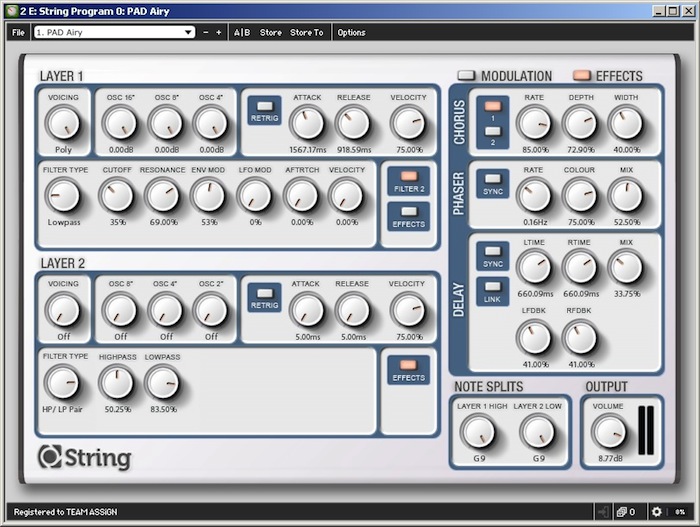Click the Layer 2 Highpass knob

coord(116,381)
